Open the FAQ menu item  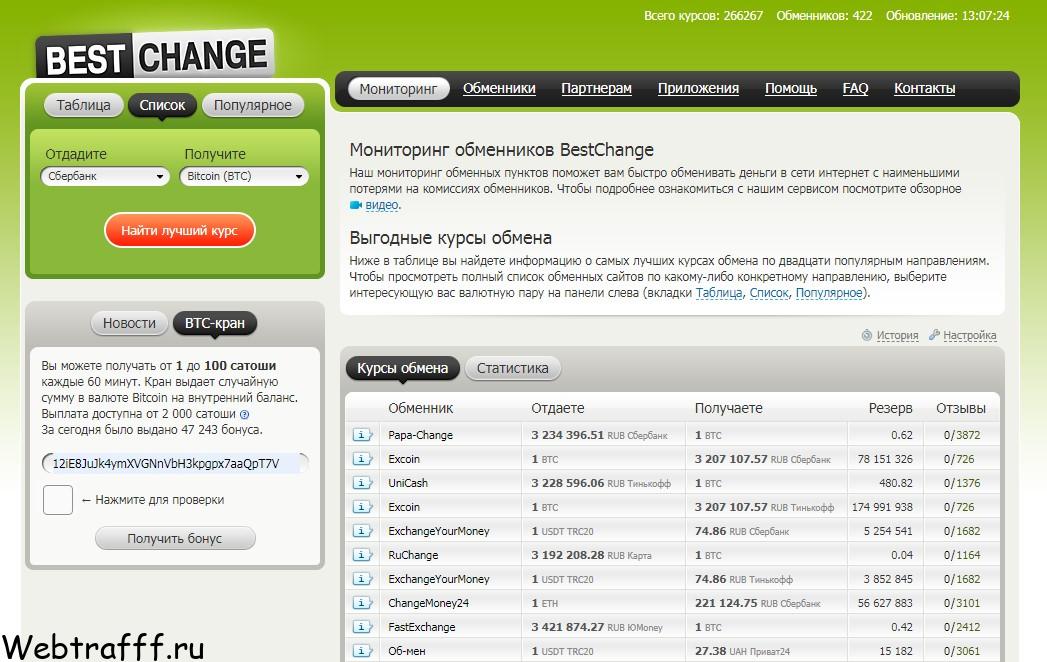[x=855, y=88]
